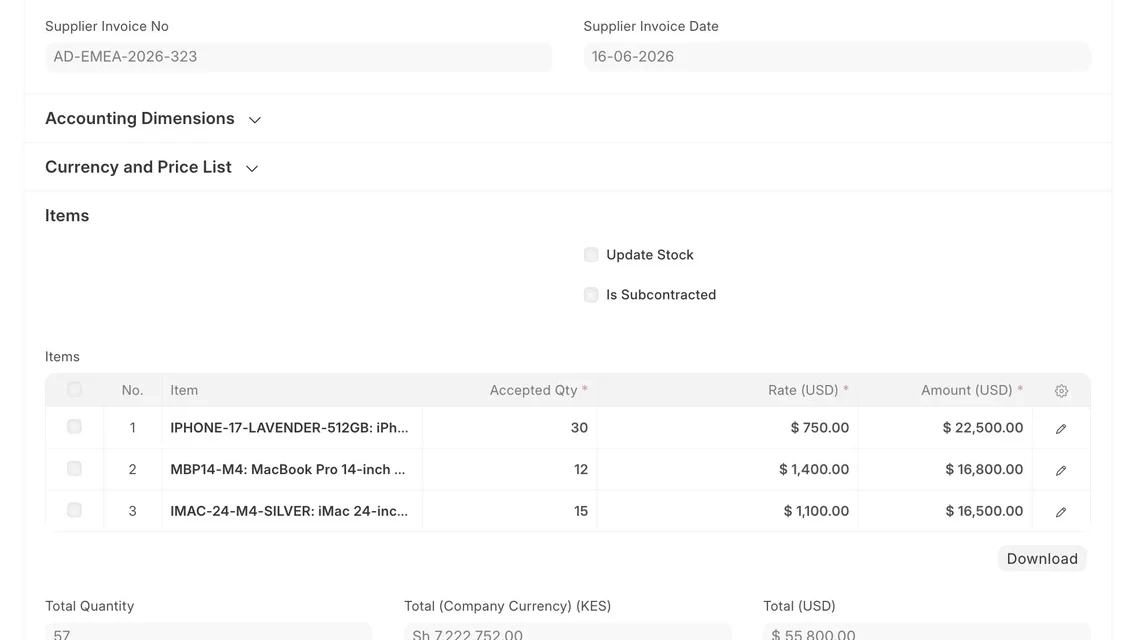The image size is (1130, 640).
Task: Download the items table
Action: [x=1042, y=559]
